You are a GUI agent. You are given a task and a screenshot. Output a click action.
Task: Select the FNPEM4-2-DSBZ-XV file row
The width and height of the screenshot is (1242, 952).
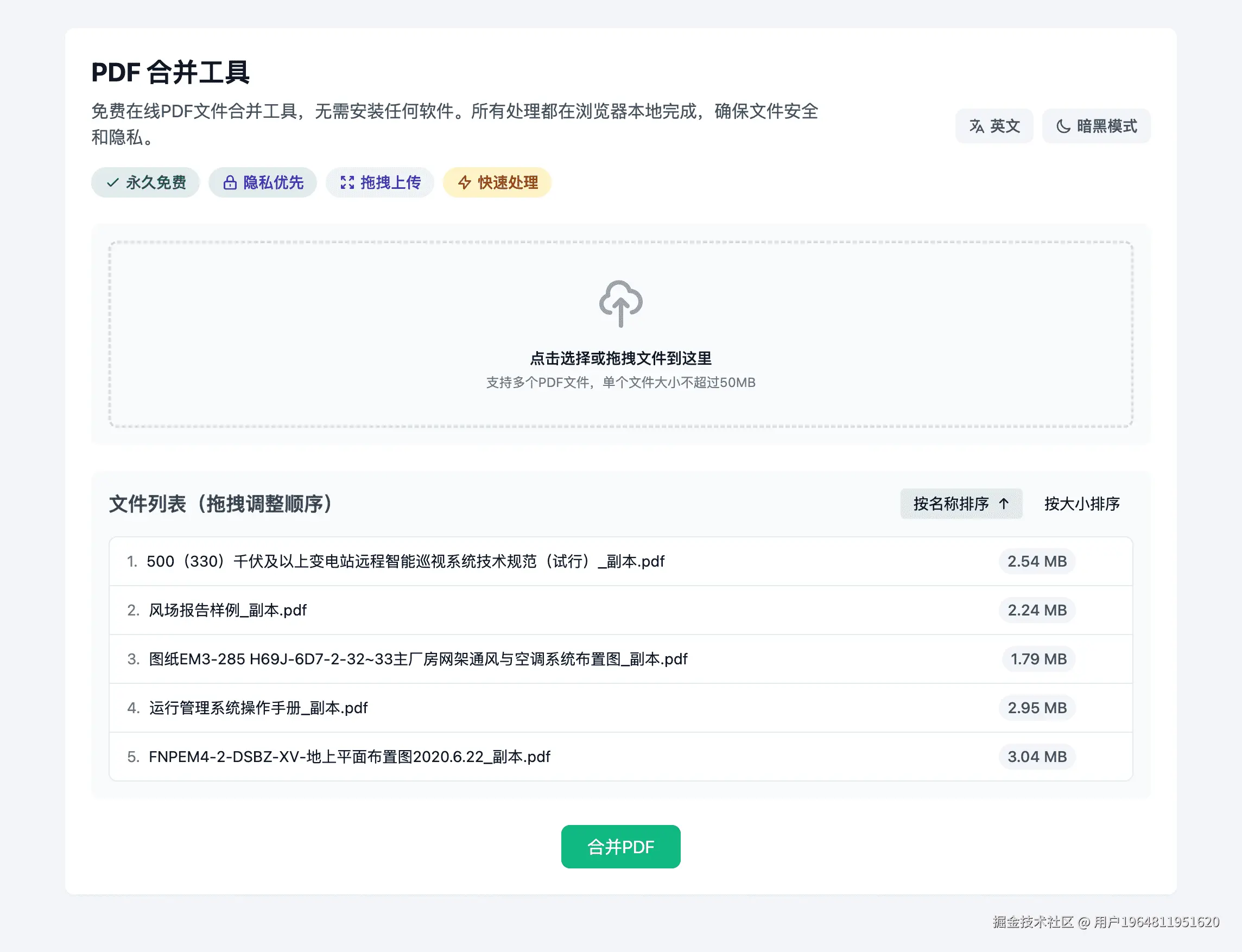(349, 757)
